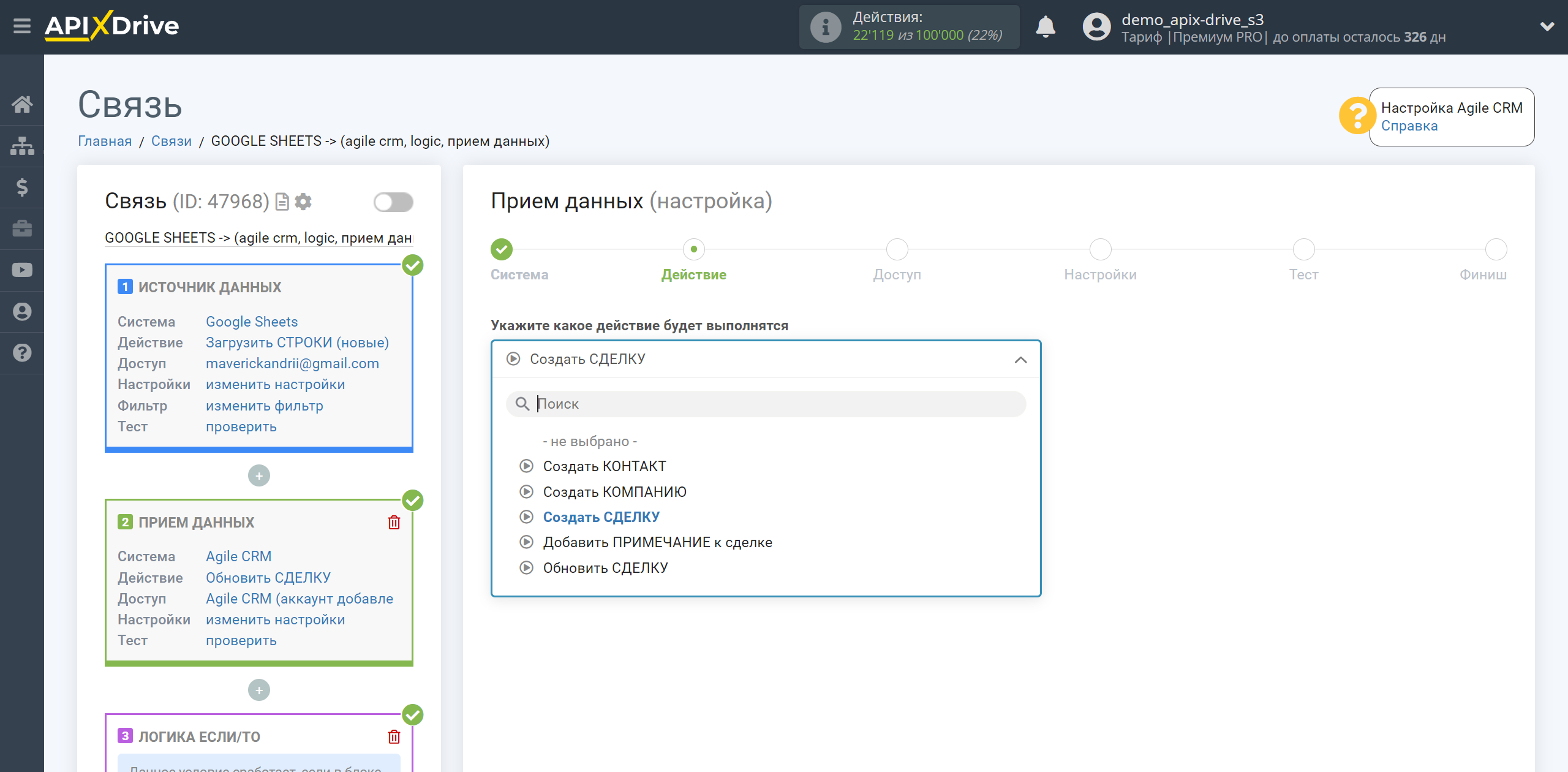The width and height of the screenshot is (1568, 772).
Task: Expand the account dropdown chevron
Action: (1547, 27)
